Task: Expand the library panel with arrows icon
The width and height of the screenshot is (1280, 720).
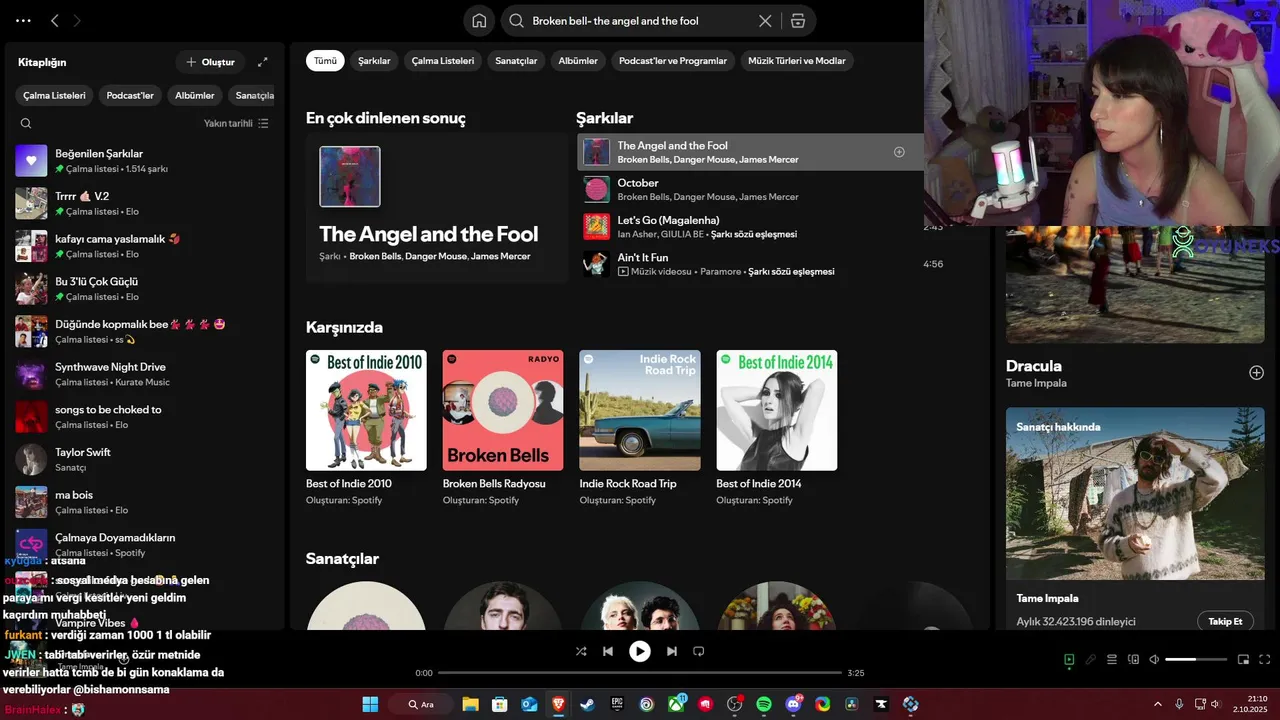Action: (263, 62)
